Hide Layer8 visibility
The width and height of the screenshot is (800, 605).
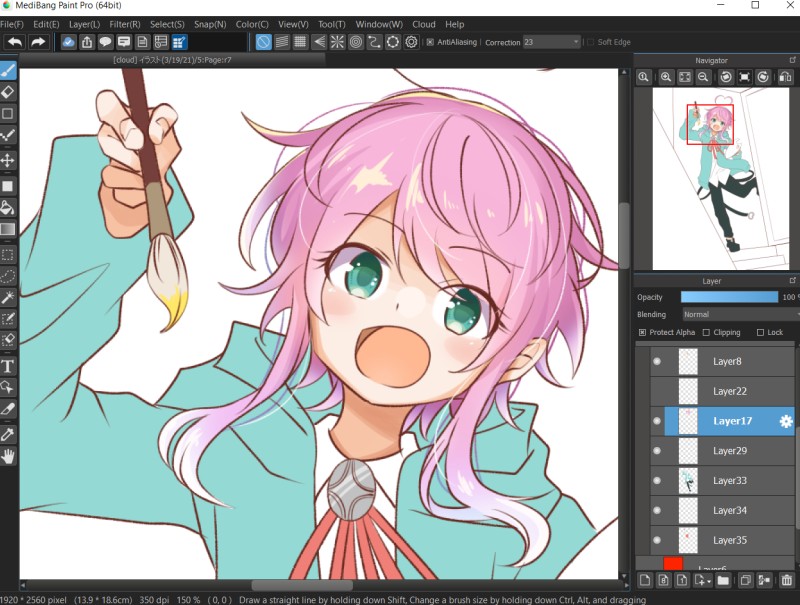(x=657, y=361)
